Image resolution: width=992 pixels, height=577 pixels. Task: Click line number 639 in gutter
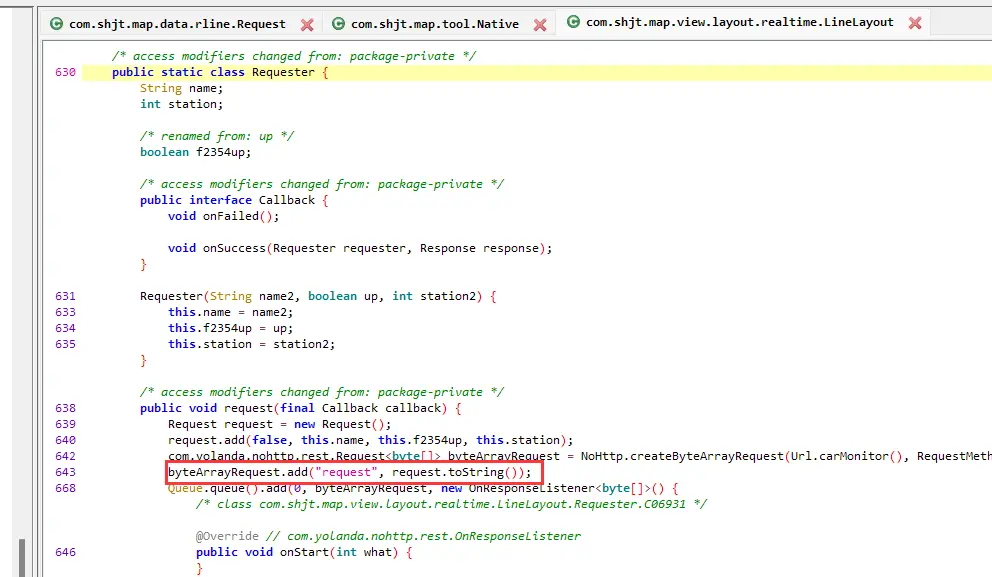coord(65,424)
